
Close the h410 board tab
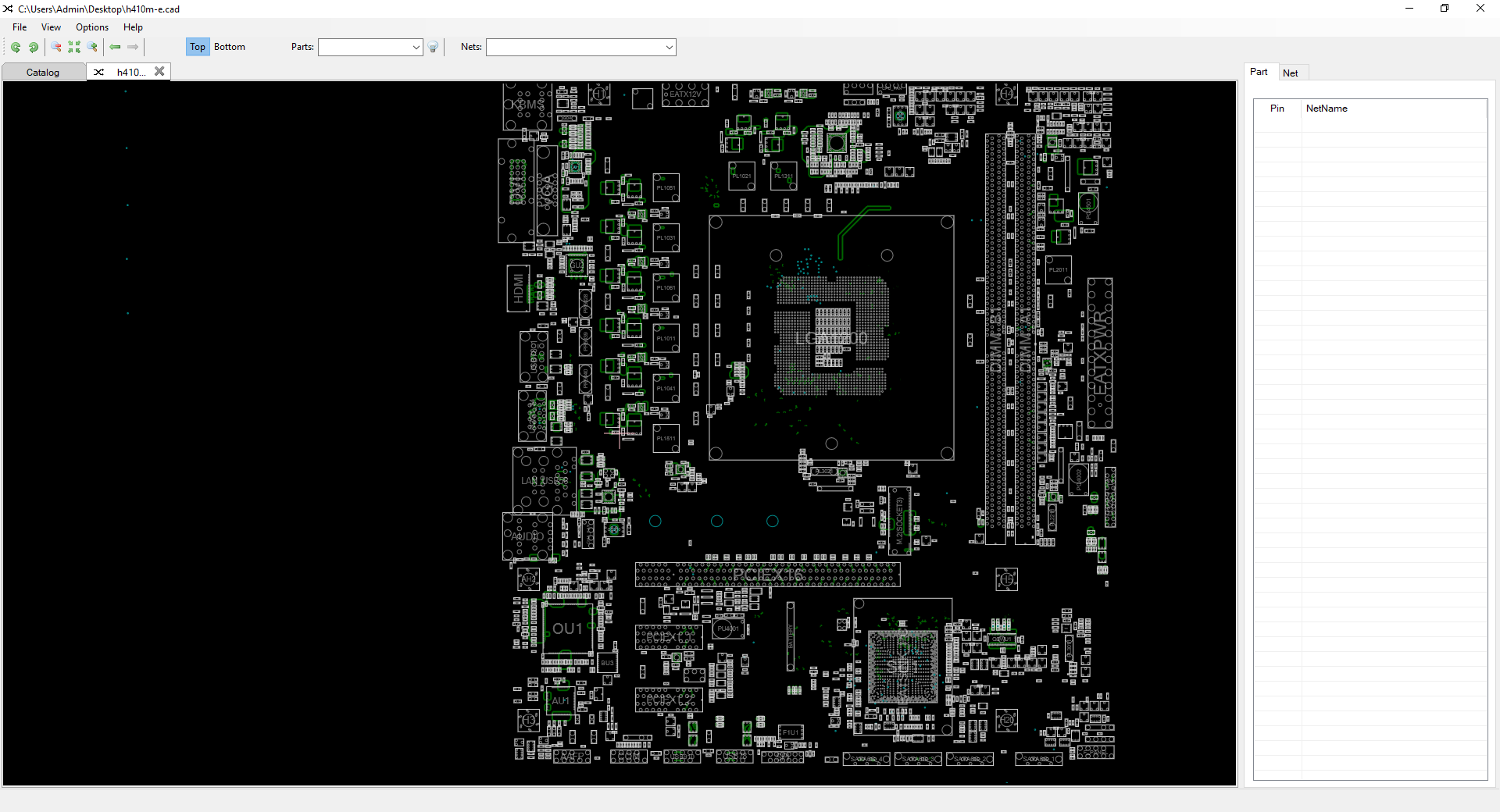click(x=159, y=71)
